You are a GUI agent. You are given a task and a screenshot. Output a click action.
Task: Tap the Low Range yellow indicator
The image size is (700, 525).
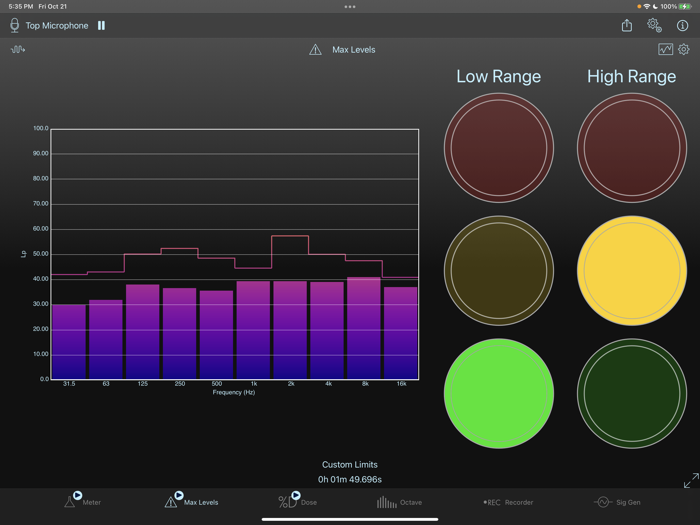pos(499,271)
